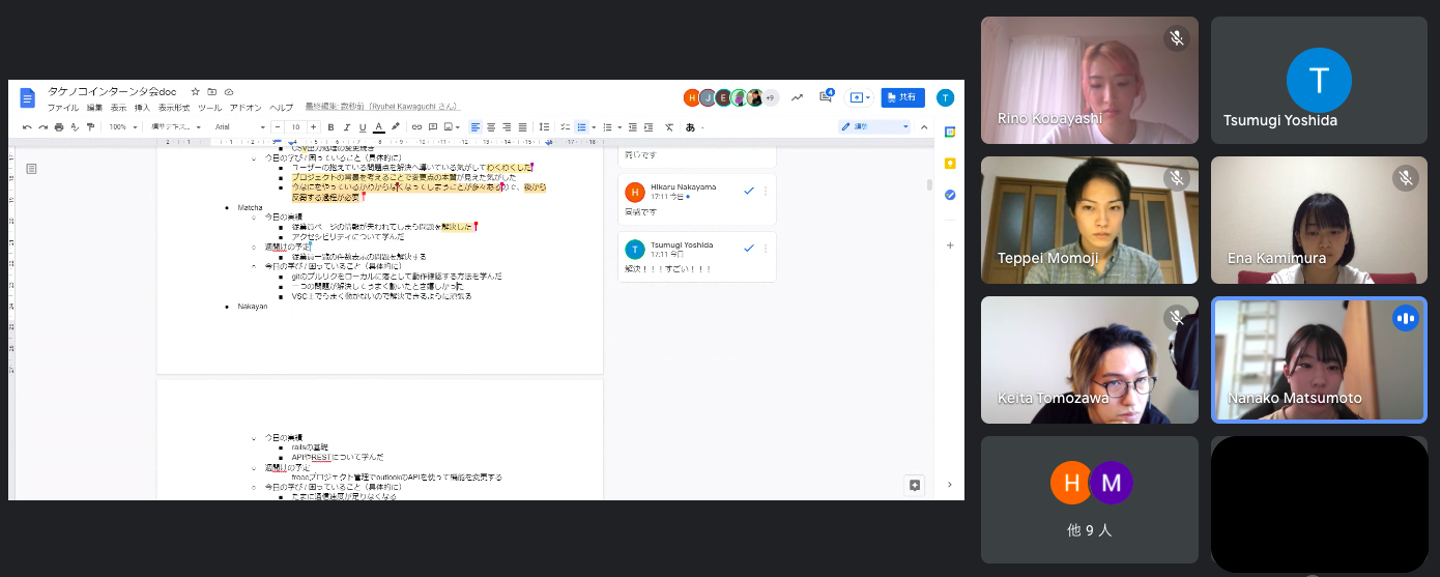This screenshot has height=577, width=1440.
Task: Open the paragraph style dropdown
Action: [176, 127]
